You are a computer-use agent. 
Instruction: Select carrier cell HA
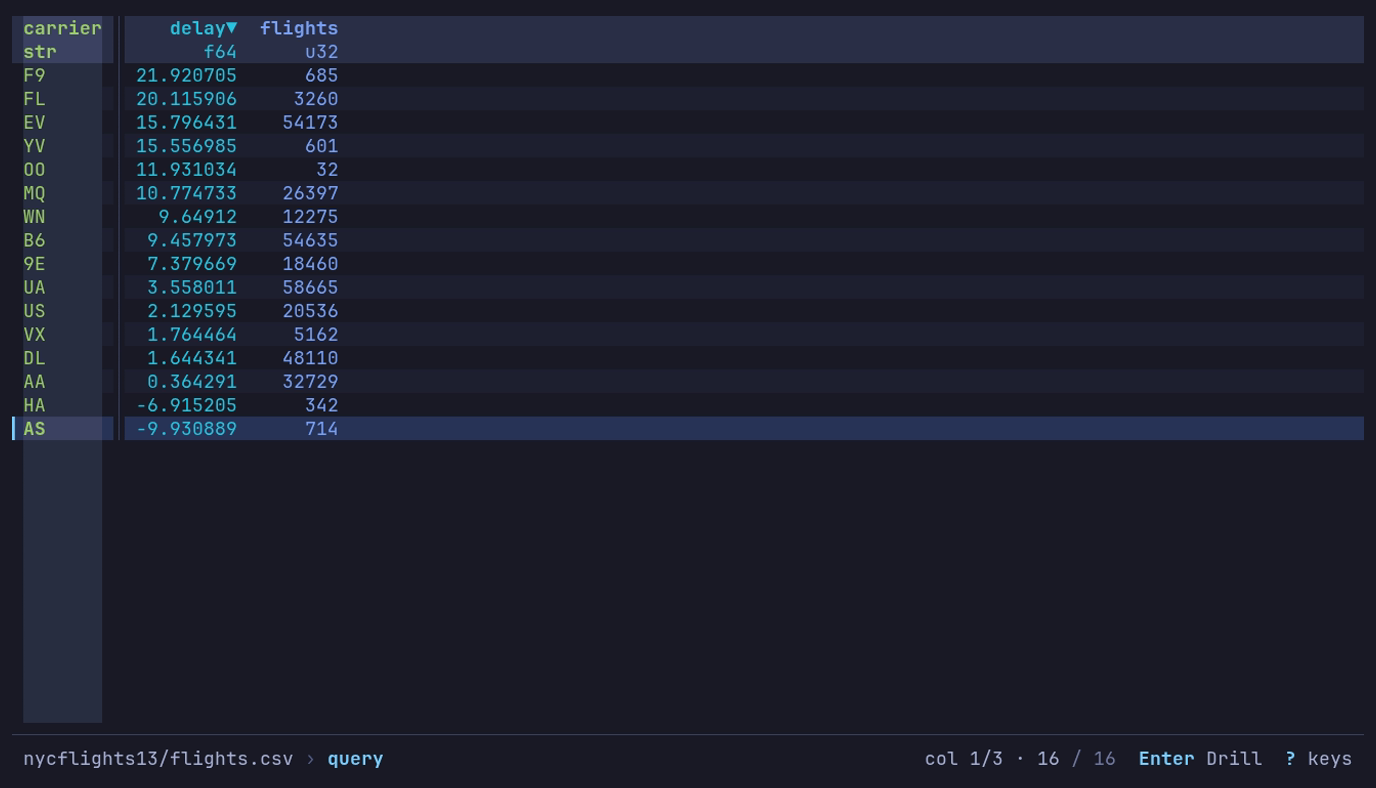pyautogui.click(x=34, y=405)
